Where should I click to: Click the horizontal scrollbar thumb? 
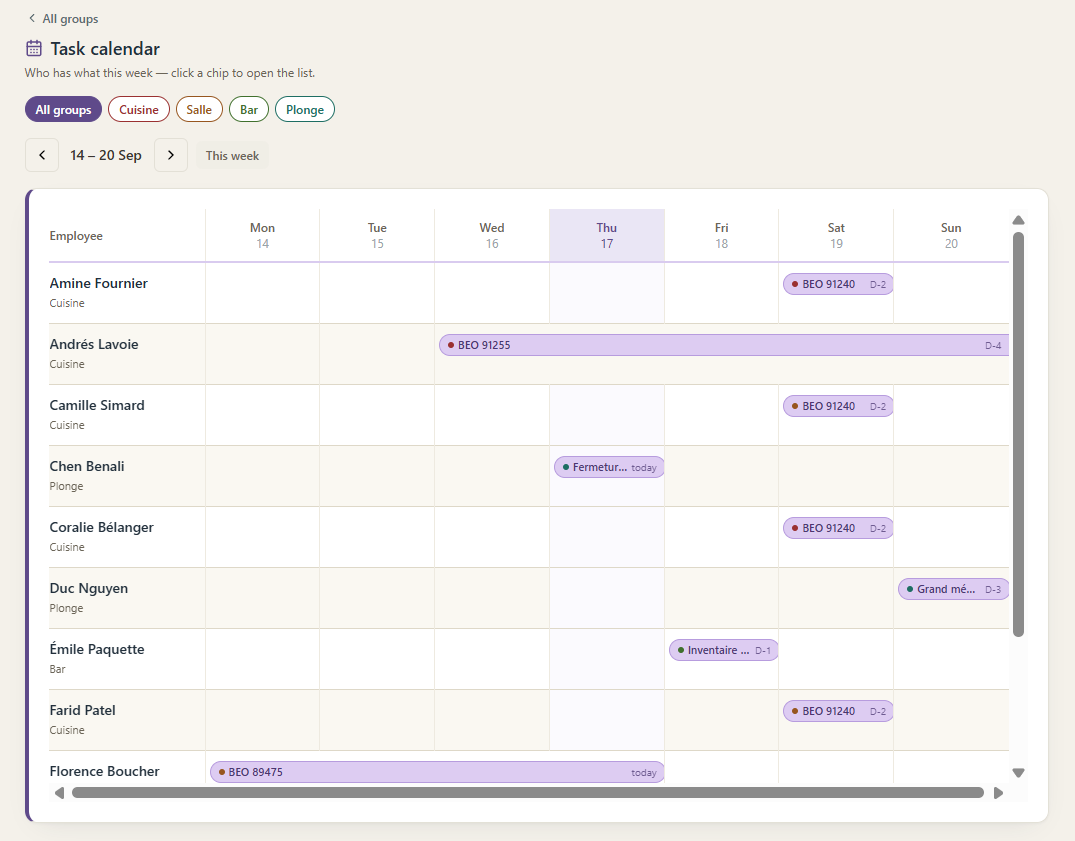pos(528,792)
